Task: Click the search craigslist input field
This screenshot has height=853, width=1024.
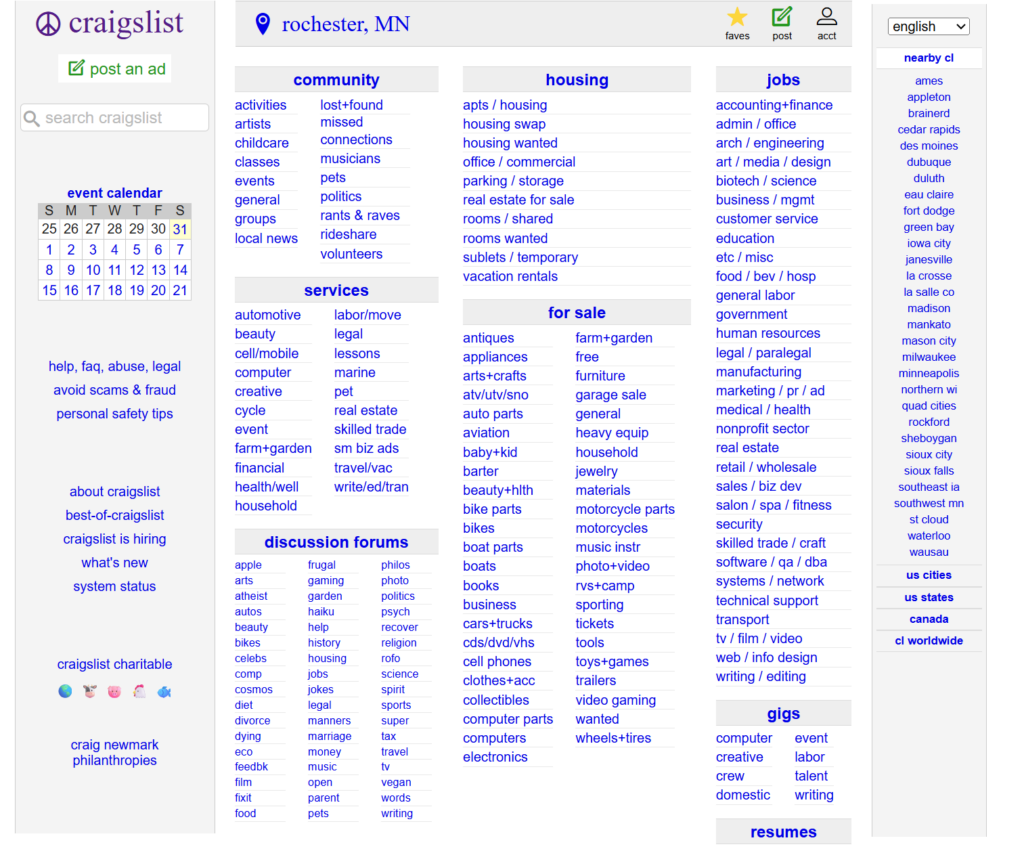Action: click(115, 118)
